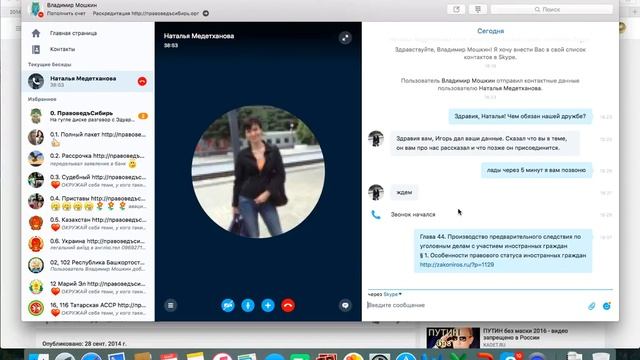Click the caller's round profile photo
The width and height of the screenshot is (640, 360).
(258, 172)
